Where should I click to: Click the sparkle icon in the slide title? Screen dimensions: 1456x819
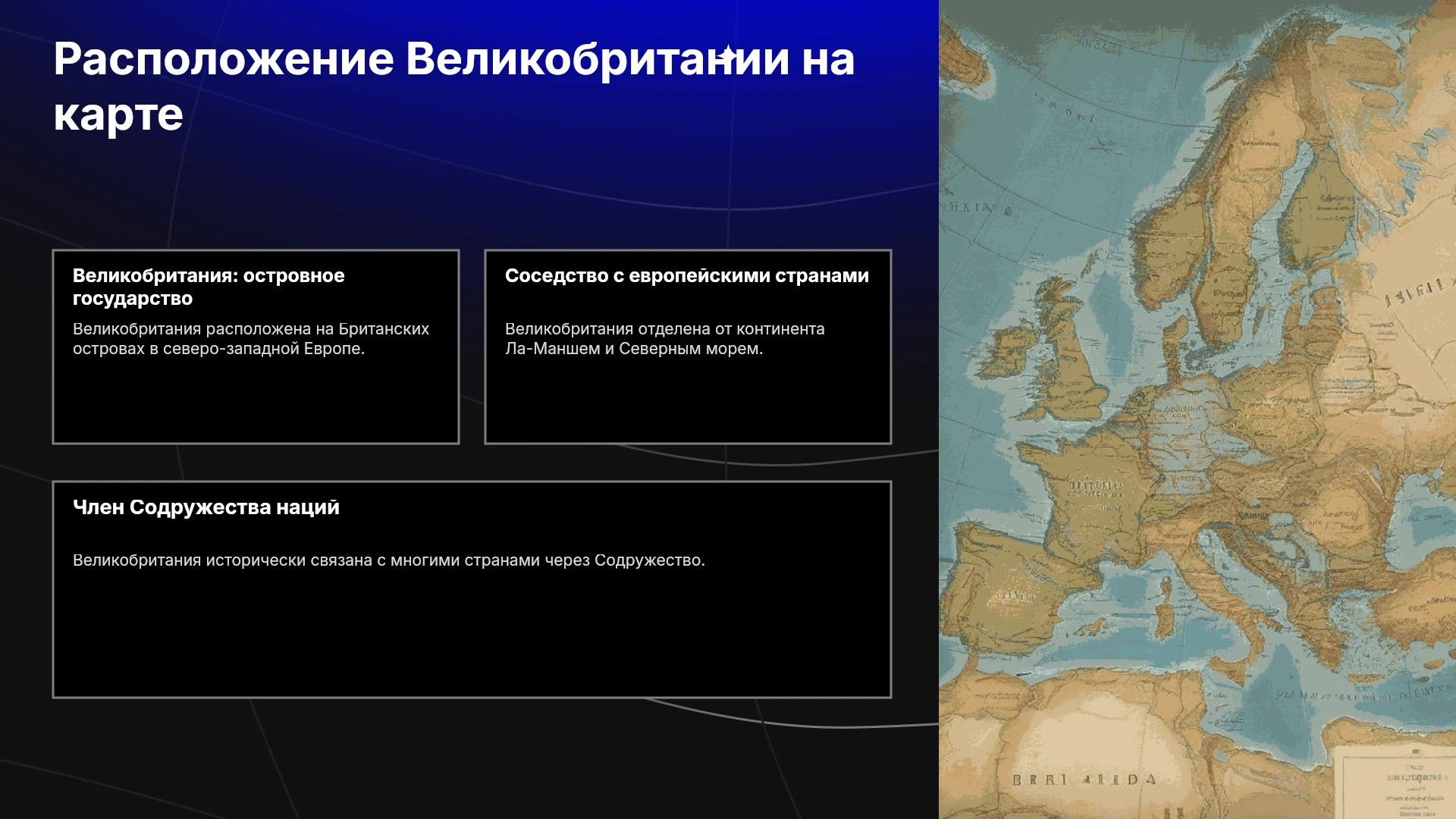[728, 55]
